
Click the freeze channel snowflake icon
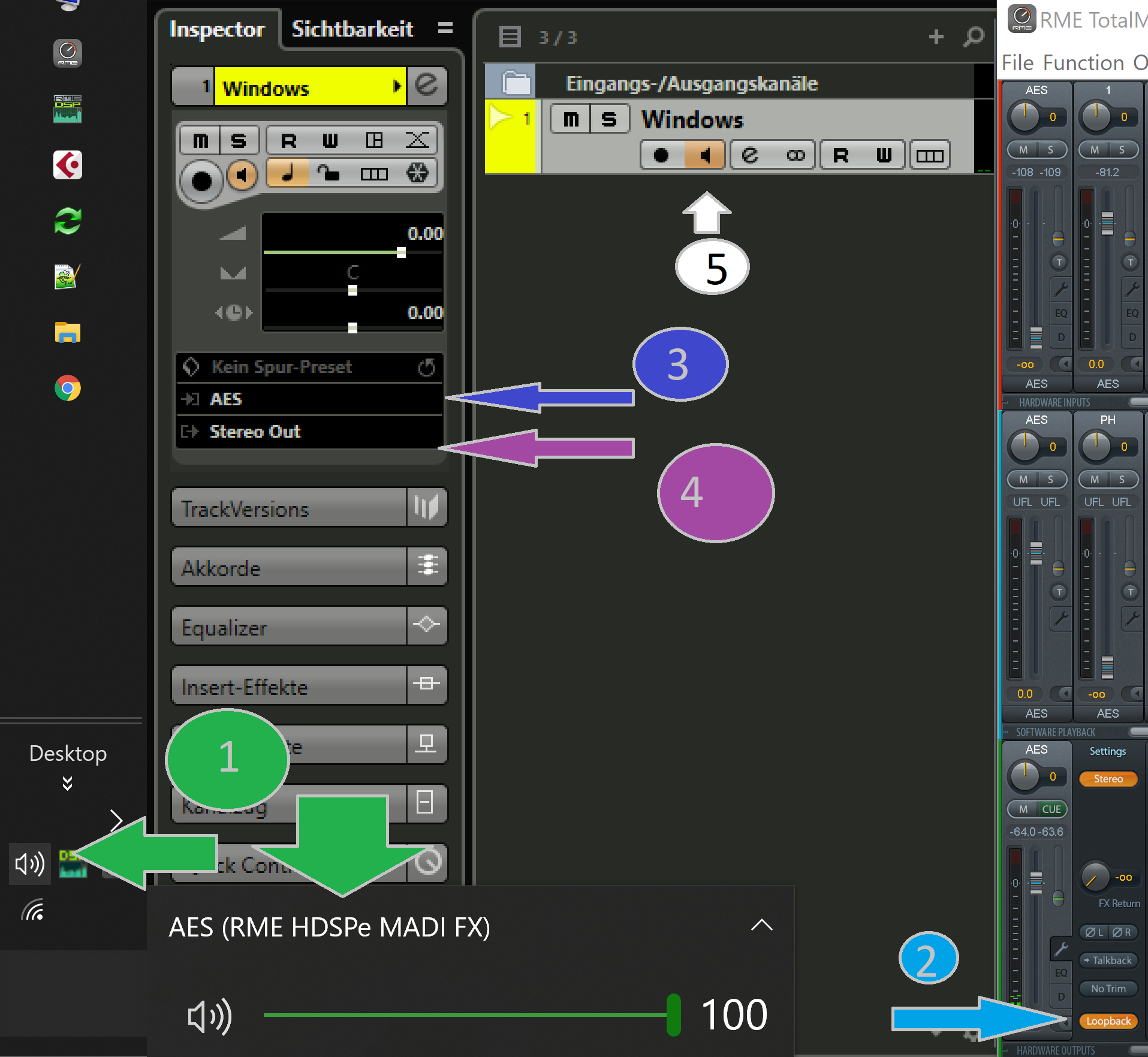click(x=417, y=174)
